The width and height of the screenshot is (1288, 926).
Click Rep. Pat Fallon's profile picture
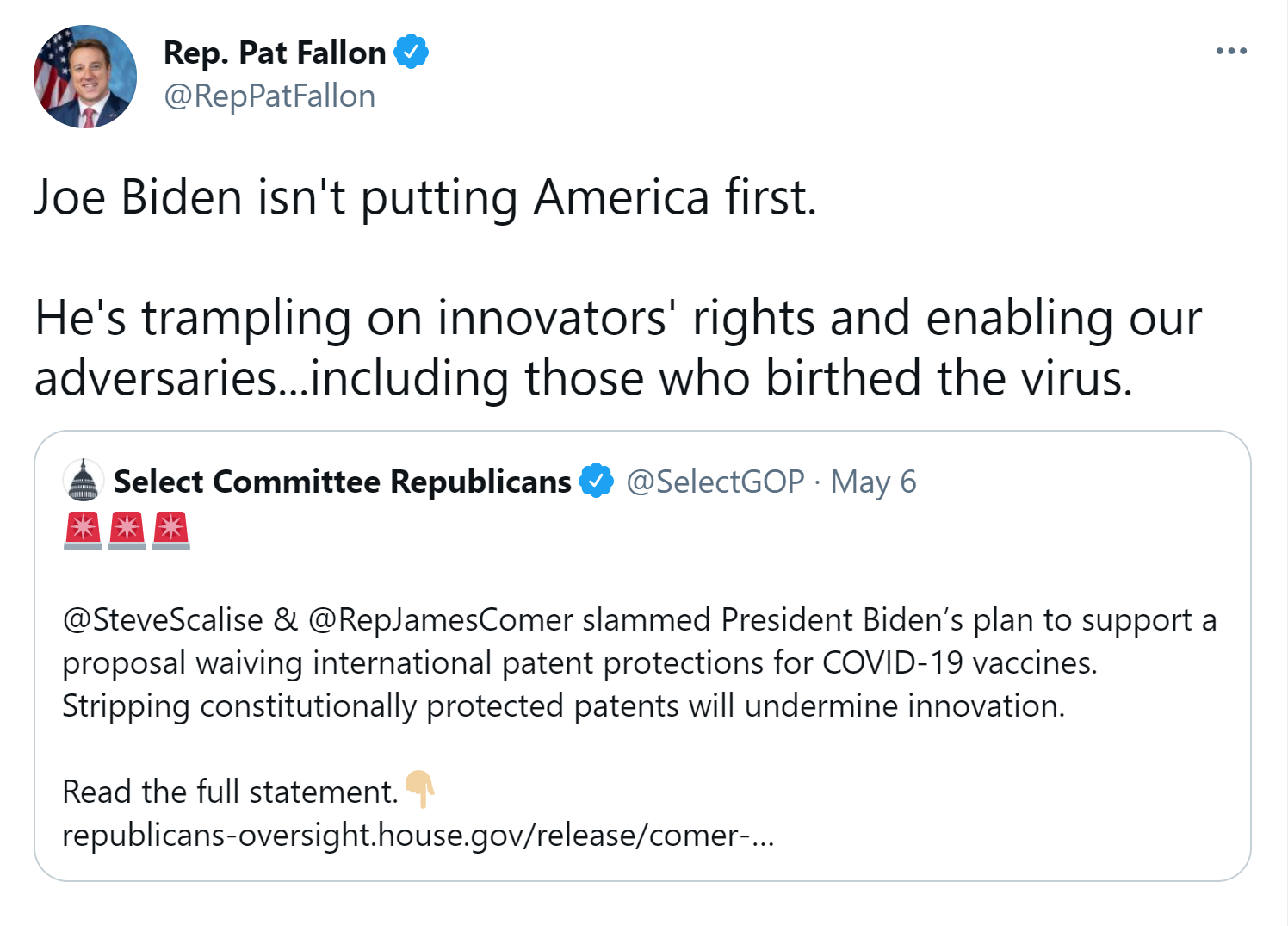tap(84, 77)
